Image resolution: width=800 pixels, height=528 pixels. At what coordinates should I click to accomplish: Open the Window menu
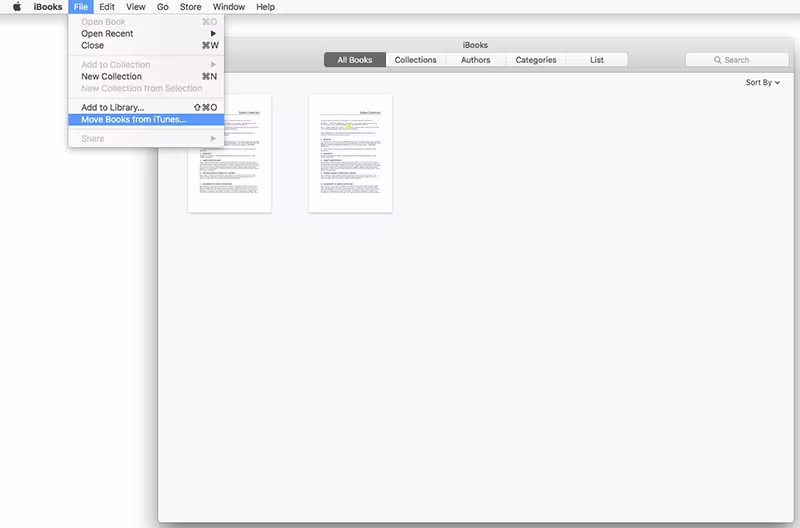coord(229,7)
